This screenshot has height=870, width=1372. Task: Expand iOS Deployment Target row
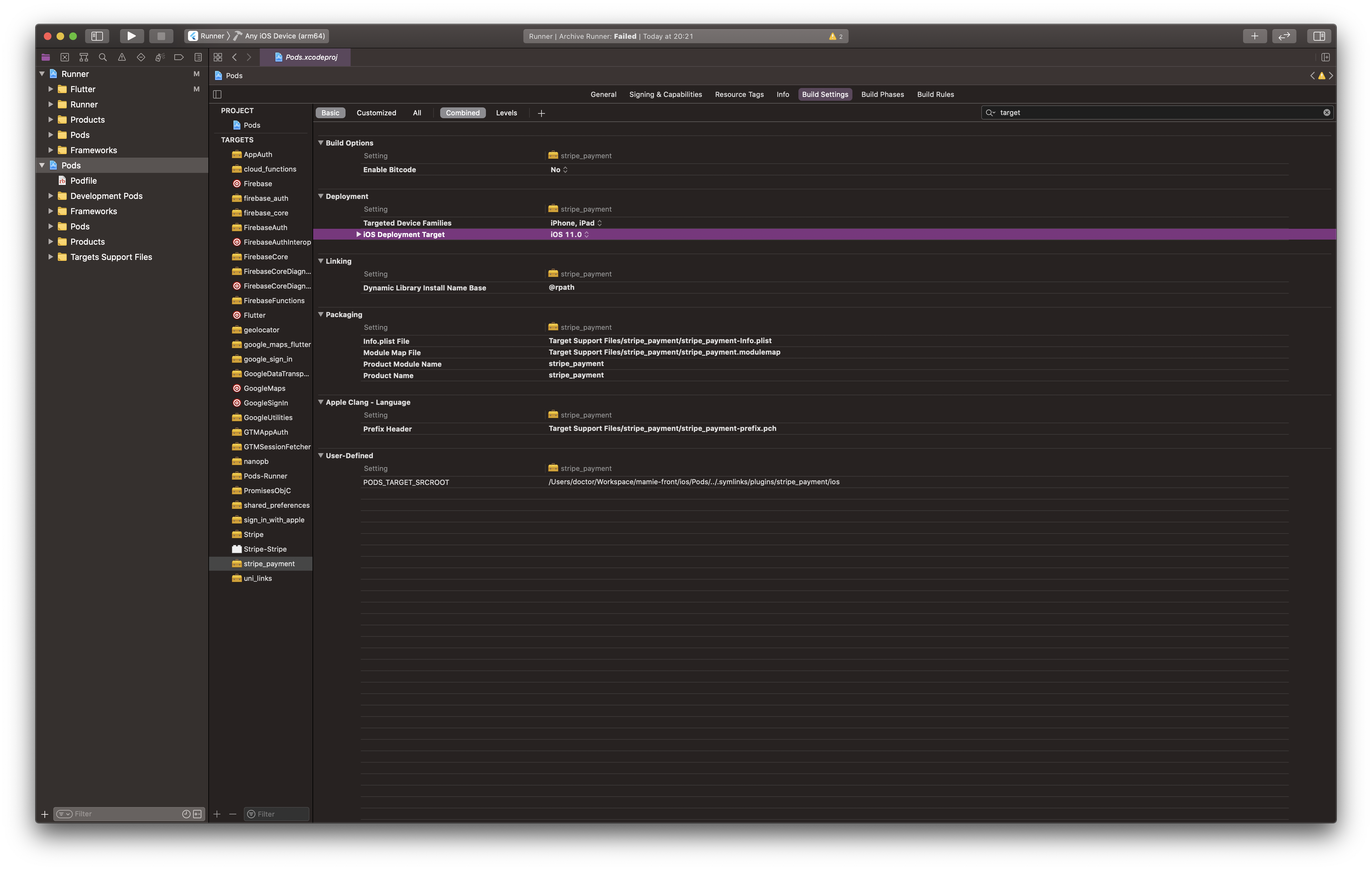pyautogui.click(x=358, y=234)
